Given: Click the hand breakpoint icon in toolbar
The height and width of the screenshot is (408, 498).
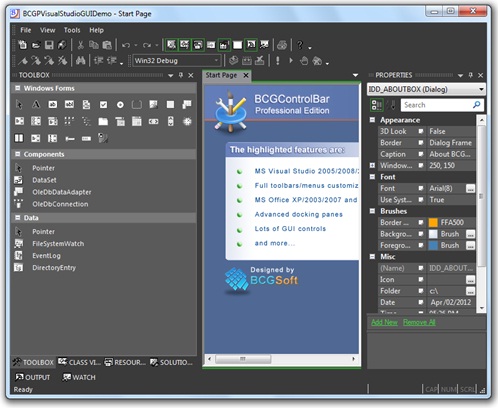Looking at the screenshot, I should coord(304,61).
